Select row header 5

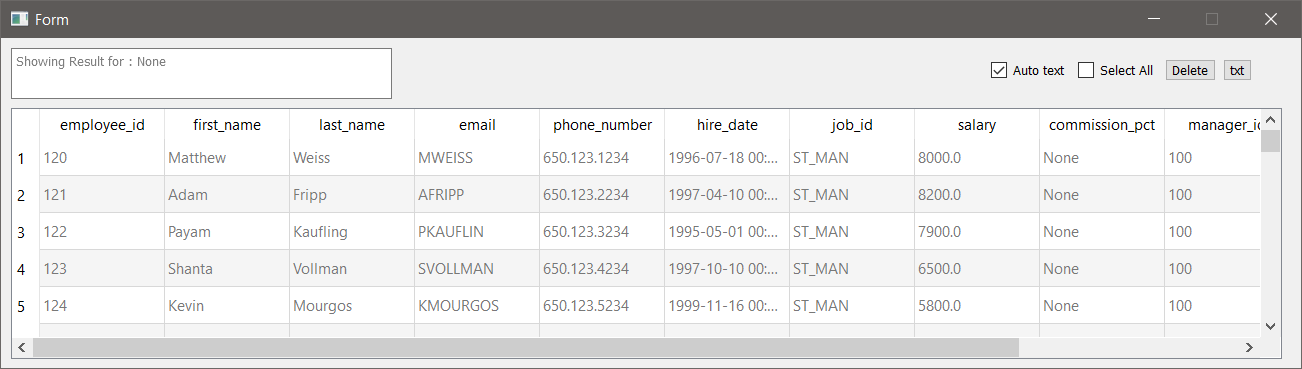(x=25, y=306)
